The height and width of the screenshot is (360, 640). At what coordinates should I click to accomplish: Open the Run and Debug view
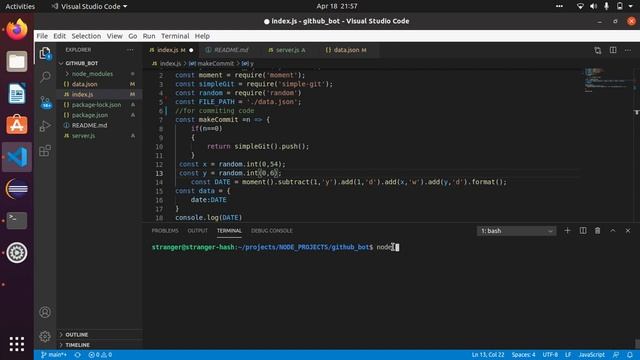point(45,126)
